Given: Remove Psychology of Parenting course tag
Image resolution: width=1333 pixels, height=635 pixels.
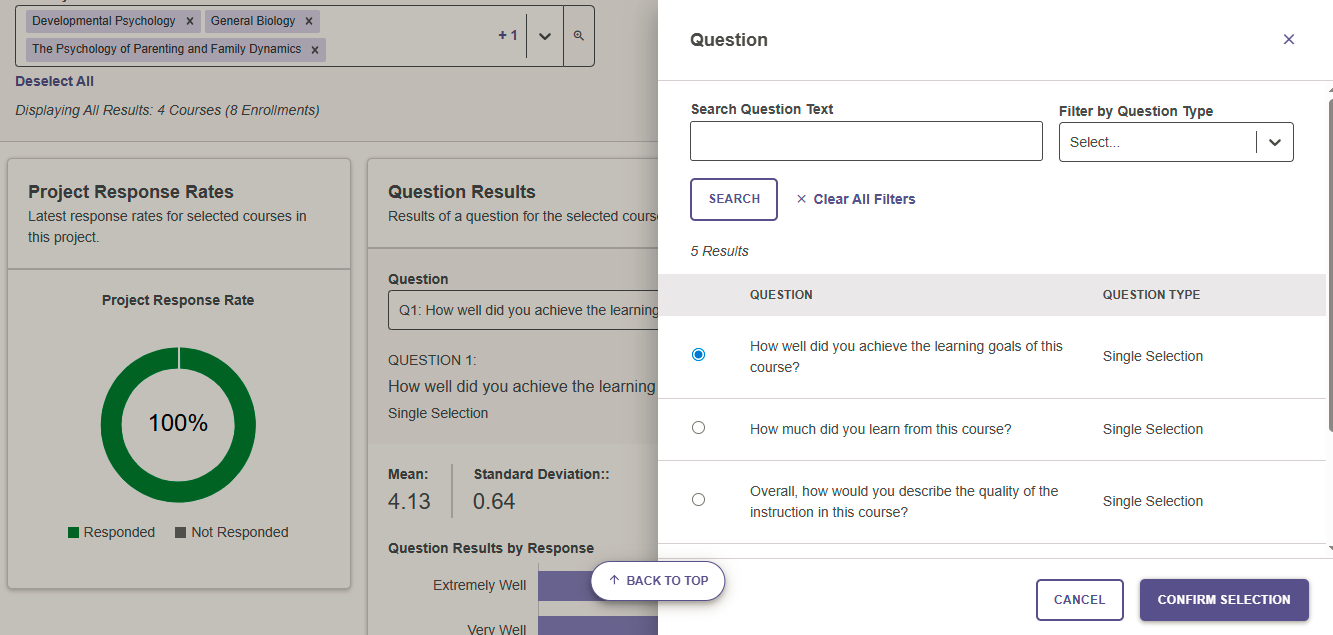Looking at the screenshot, I should tap(315, 49).
